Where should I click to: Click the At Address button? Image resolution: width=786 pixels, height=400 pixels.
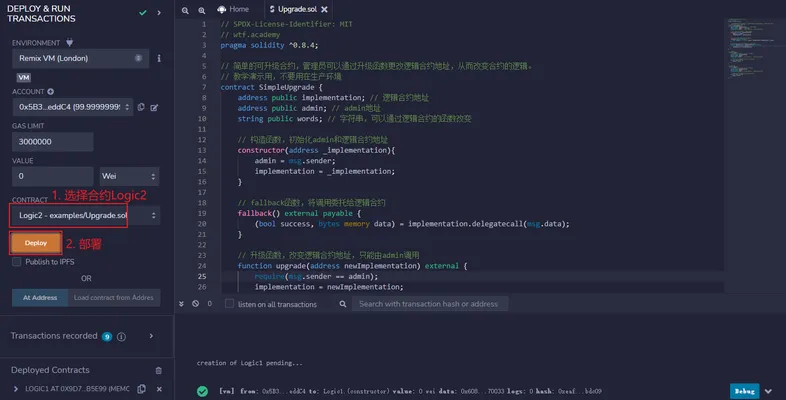(x=40, y=298)
